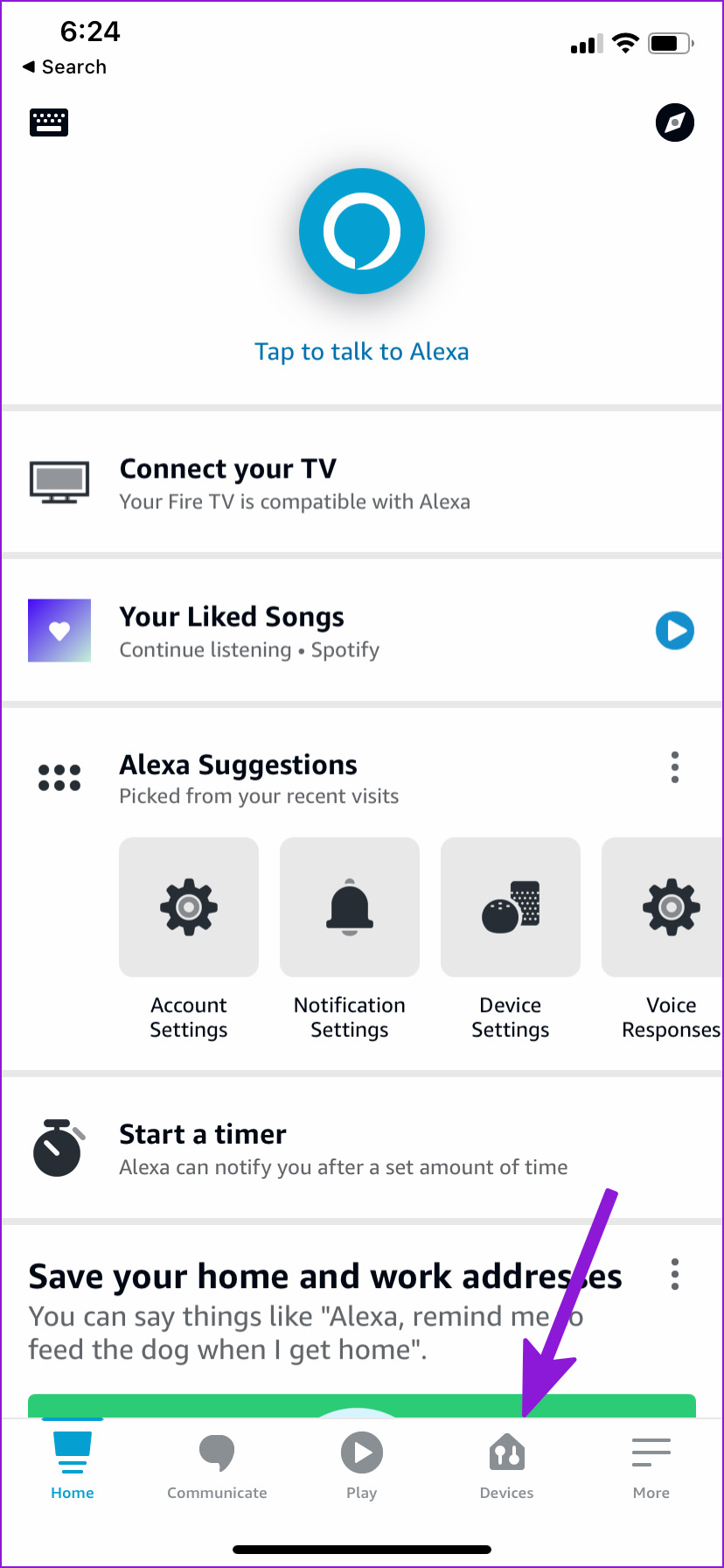724x1568 pixels.
Task: Tap the Alexa voice button
Action: point(362,231)
